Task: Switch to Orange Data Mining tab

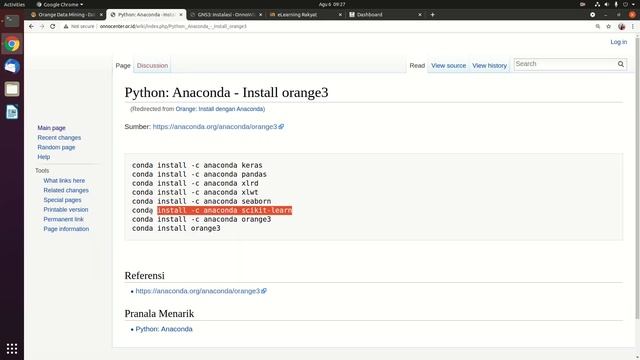Action: point(67,14)
